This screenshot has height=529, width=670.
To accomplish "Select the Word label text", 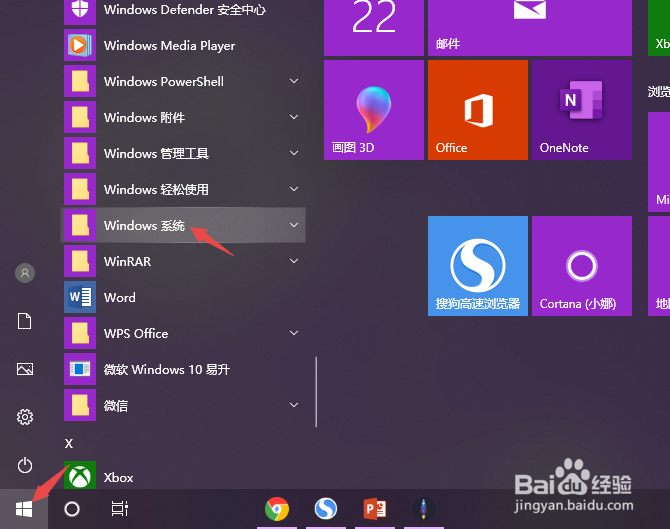I will (x=120, y=297).
